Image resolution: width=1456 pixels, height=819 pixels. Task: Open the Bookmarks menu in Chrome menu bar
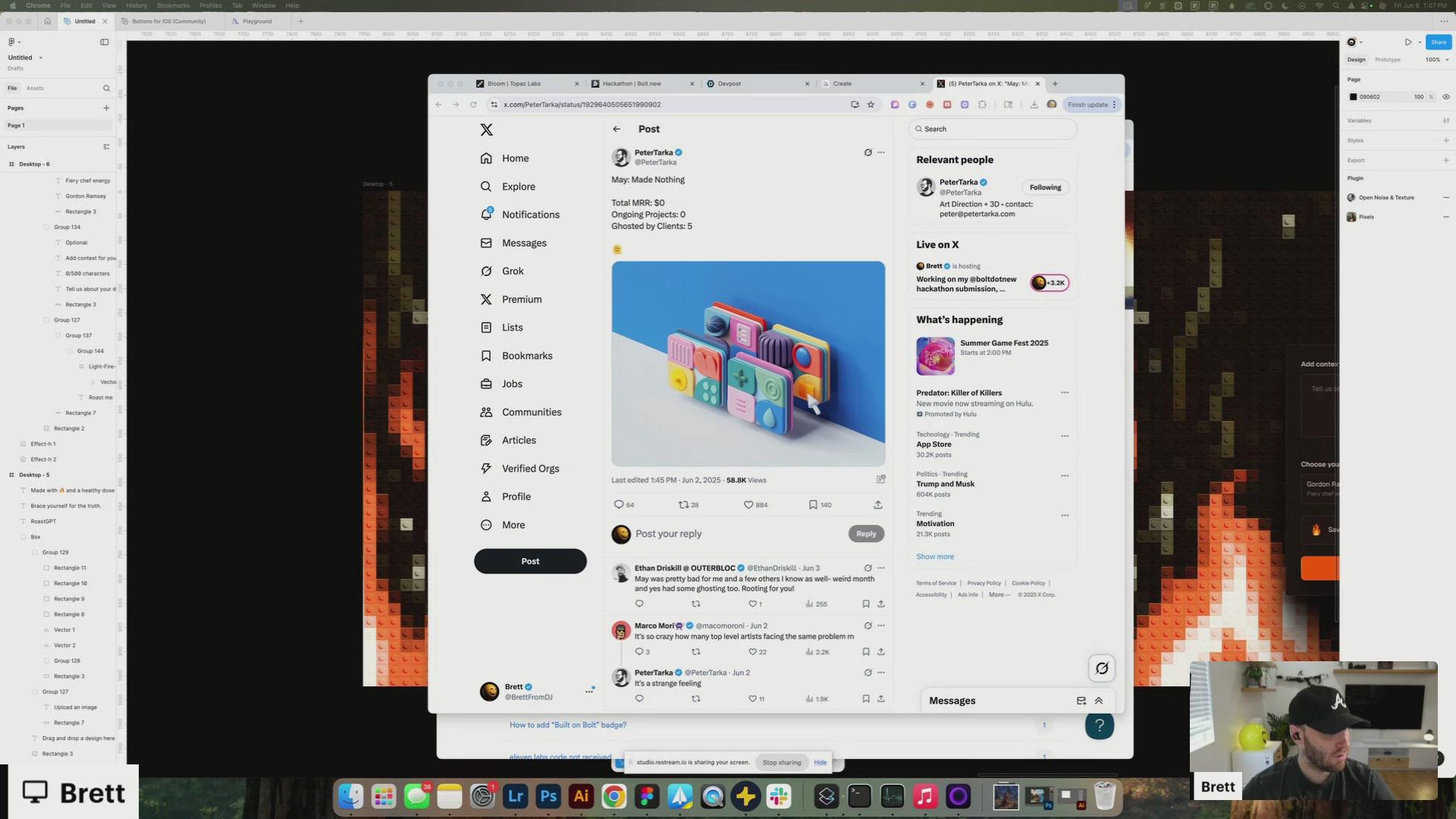click(x=173, y=5)
